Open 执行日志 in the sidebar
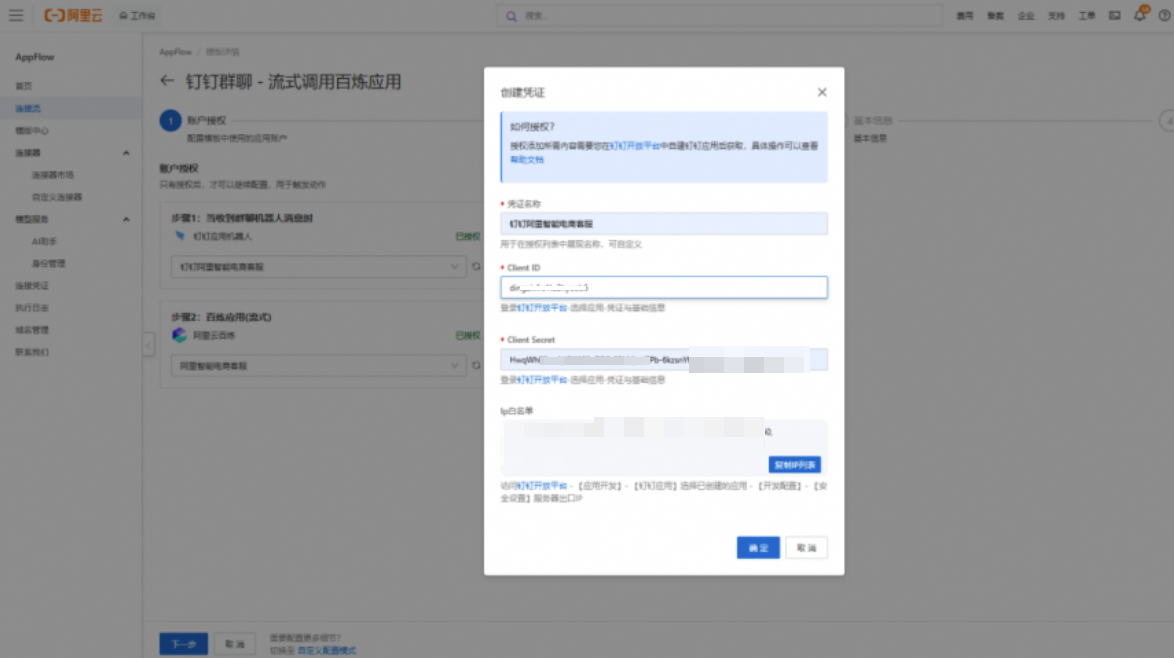 pyautogui.click(x=32, y=308)
